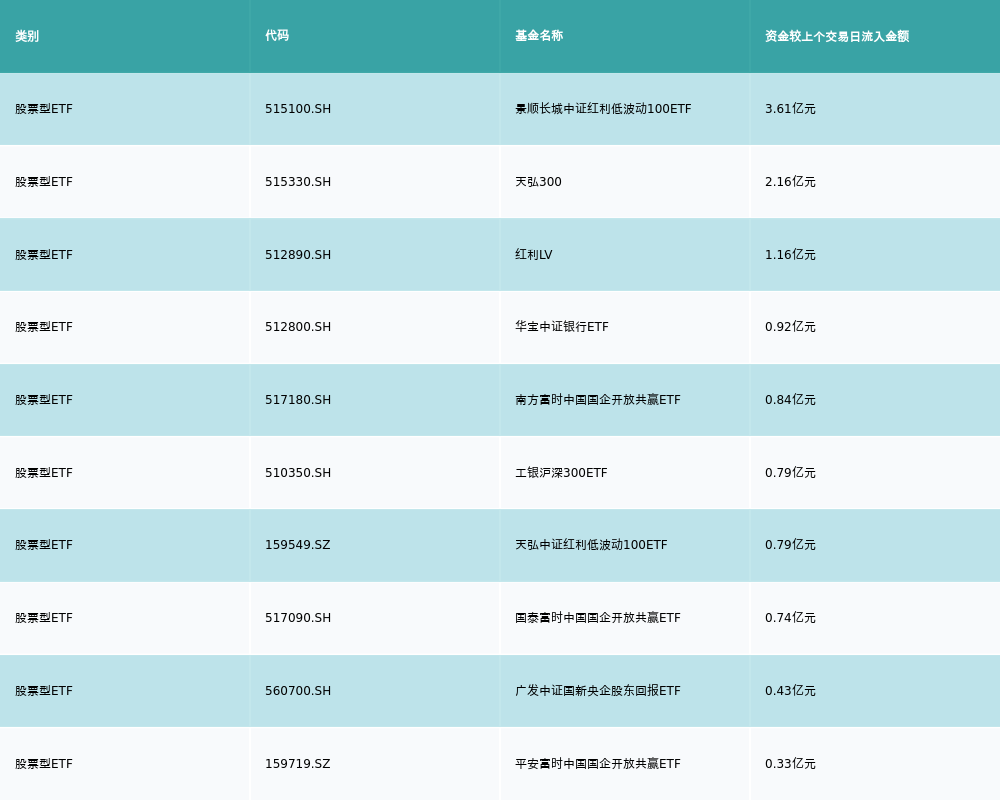Click the 广发中证国新央企股东回报ETF name
Viewport: 1000px width, 800px height.
[597, 691]
